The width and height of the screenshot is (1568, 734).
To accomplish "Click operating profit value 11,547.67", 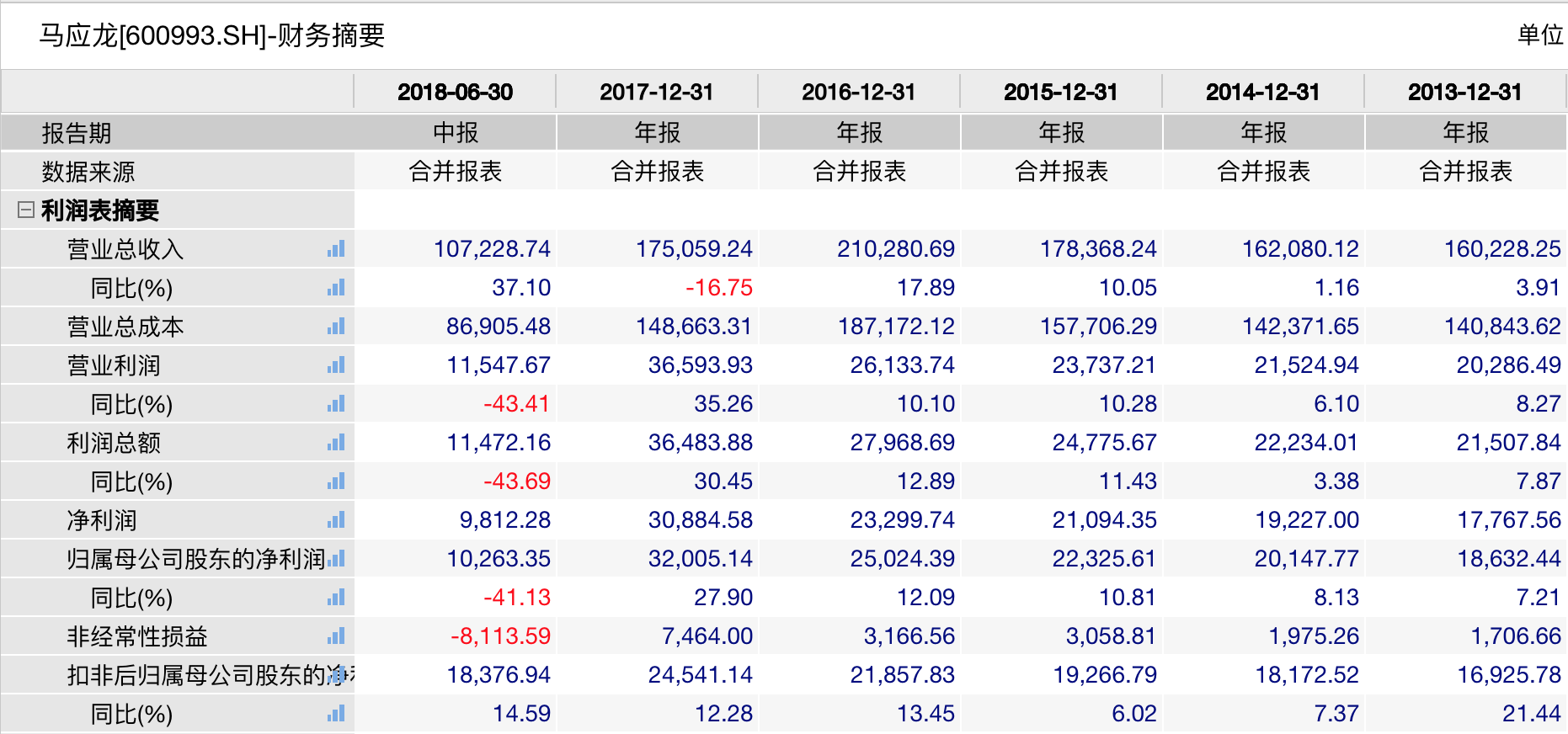I will pos(499,365).
